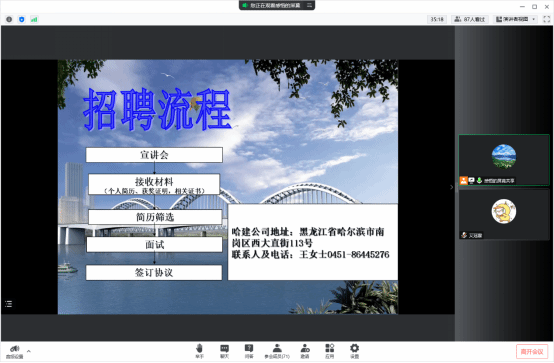
Task: Open settings gear in toolbar
Action: 354,351
